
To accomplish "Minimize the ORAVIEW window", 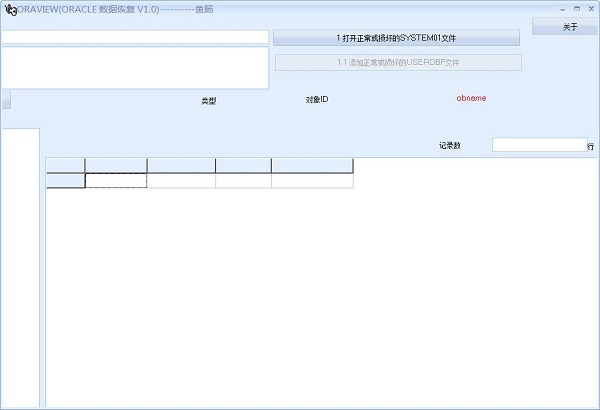I will pyautogui.click(x=562, y=9).
